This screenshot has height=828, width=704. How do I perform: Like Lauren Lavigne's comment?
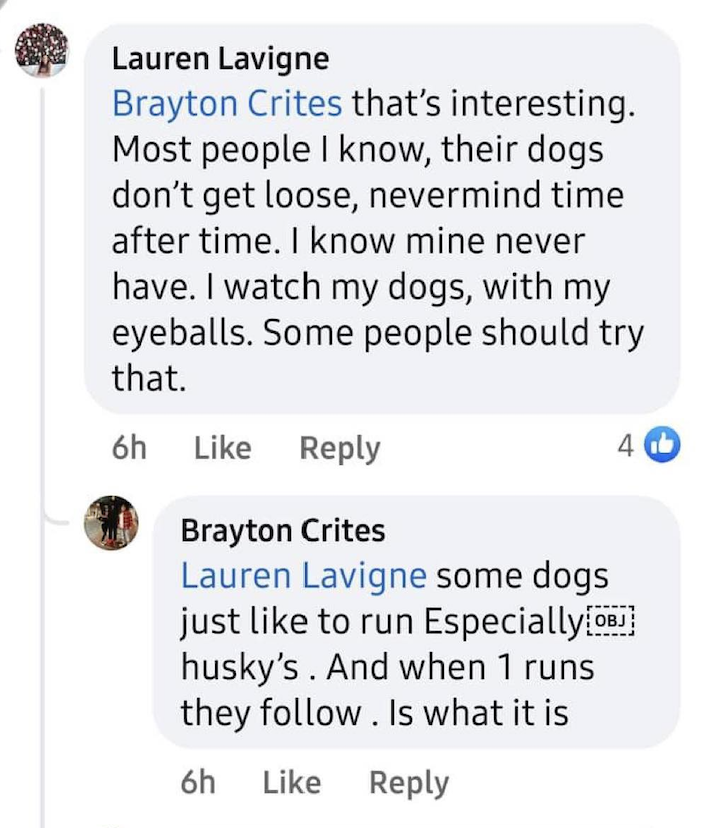222,448
